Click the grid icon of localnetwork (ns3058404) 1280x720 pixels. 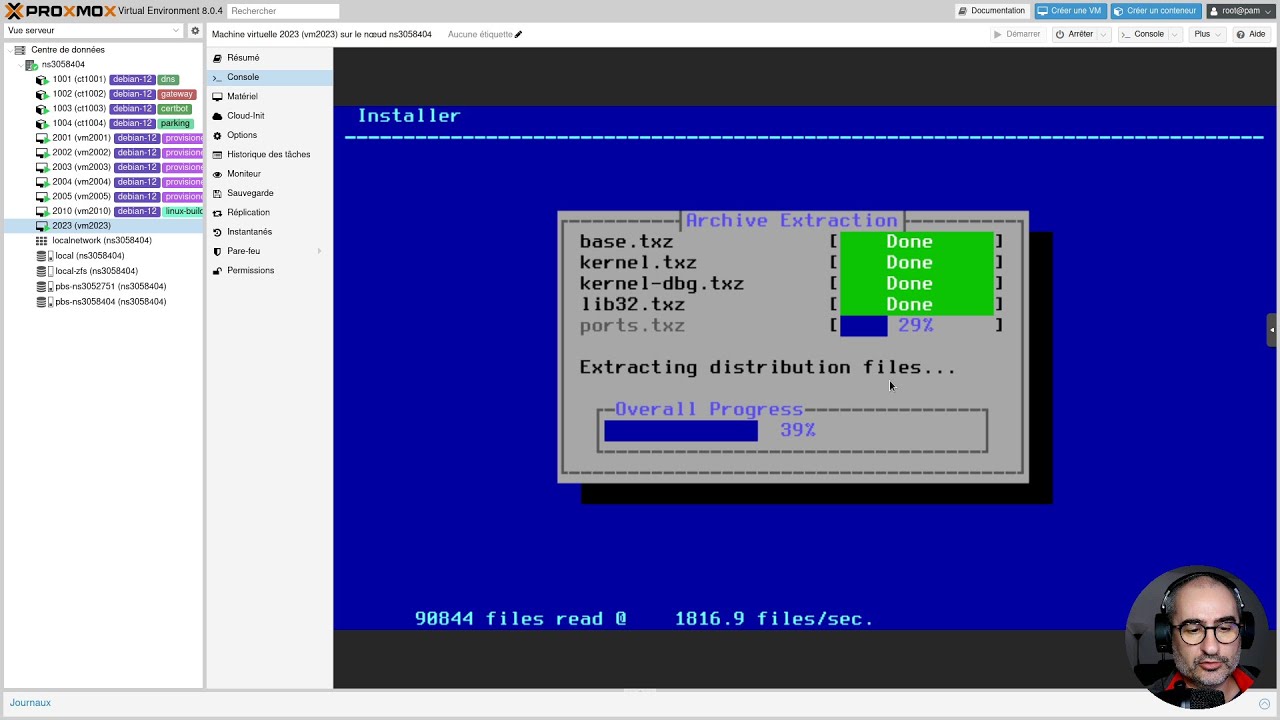pyautogui.click(x=42, y=241)
